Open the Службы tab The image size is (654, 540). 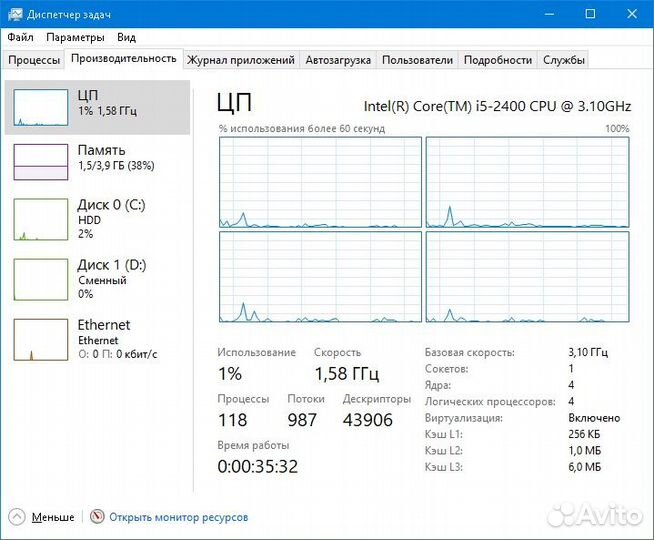click(564, 60)
